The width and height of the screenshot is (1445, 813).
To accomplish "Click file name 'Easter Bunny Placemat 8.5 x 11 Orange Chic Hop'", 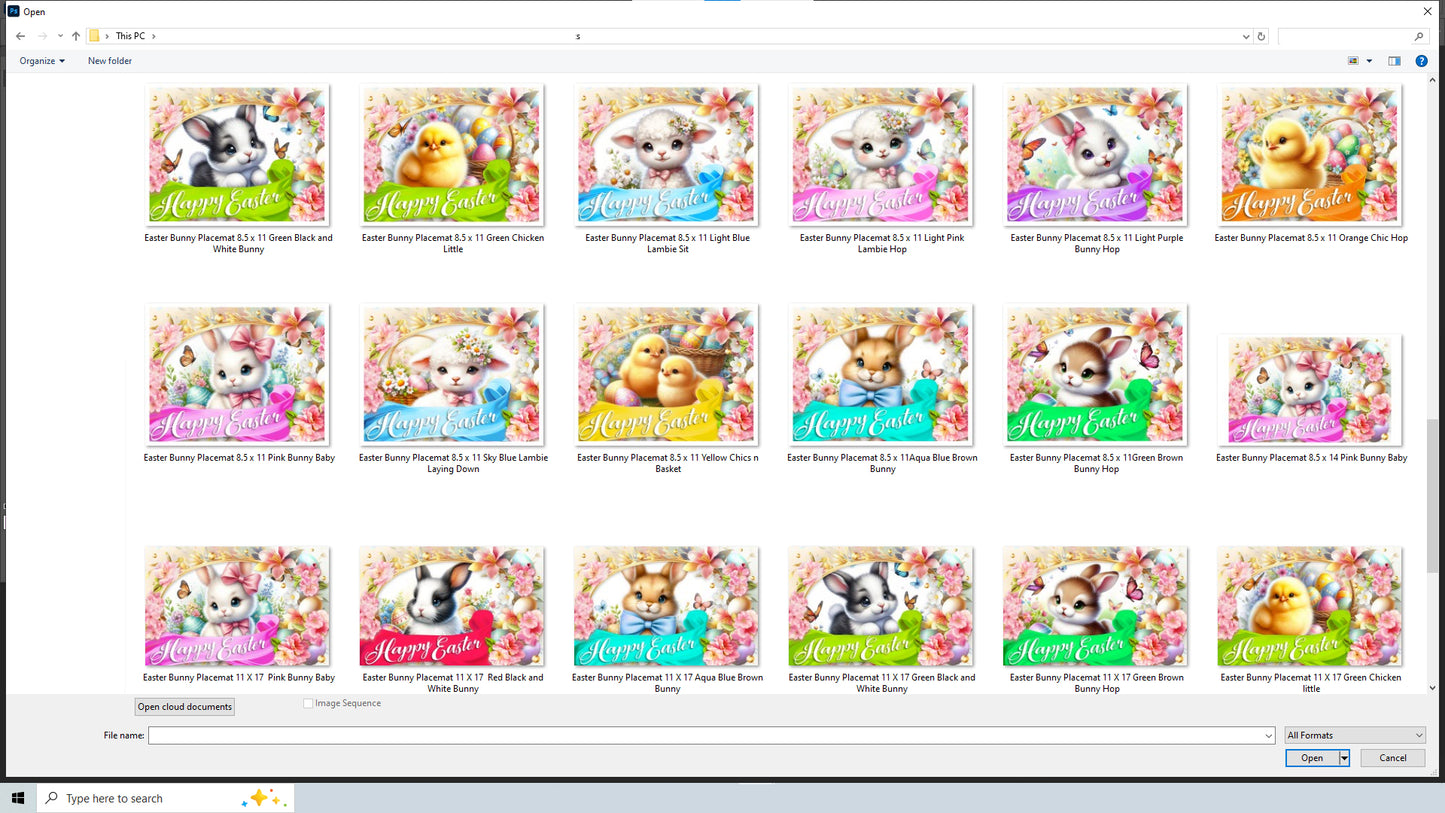I will point(1311,238).
